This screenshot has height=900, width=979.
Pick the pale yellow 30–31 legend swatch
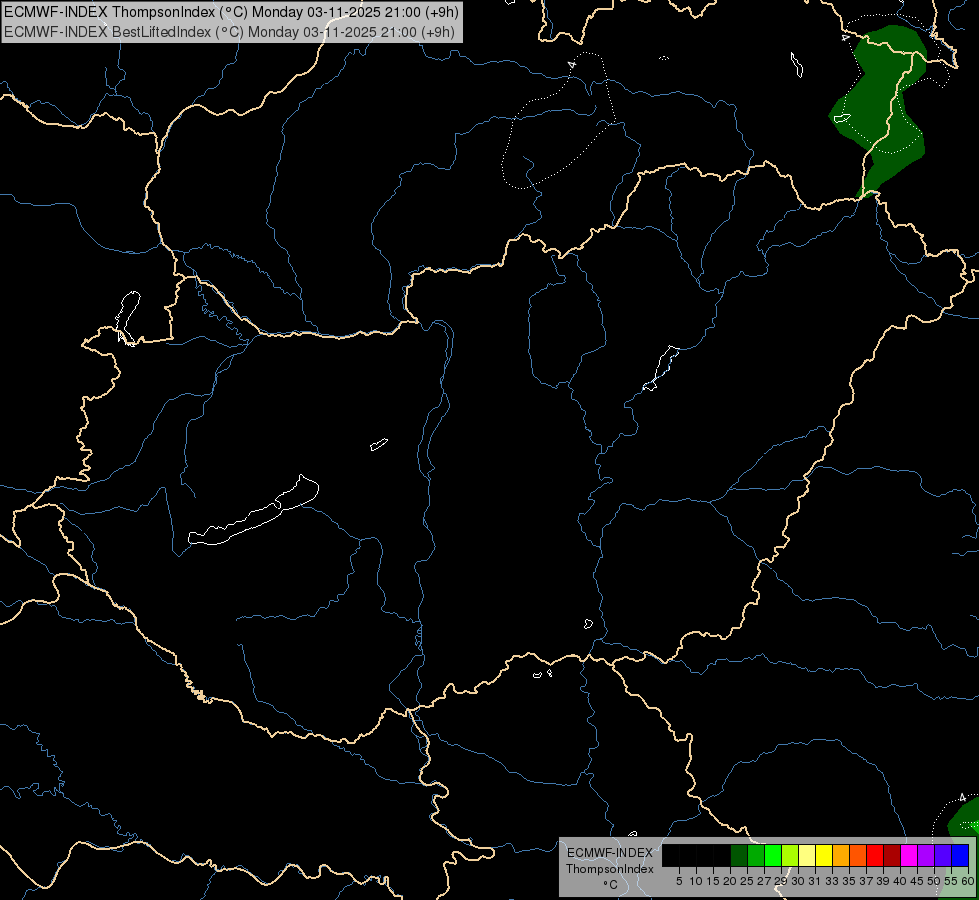click(x=807, y=856)
